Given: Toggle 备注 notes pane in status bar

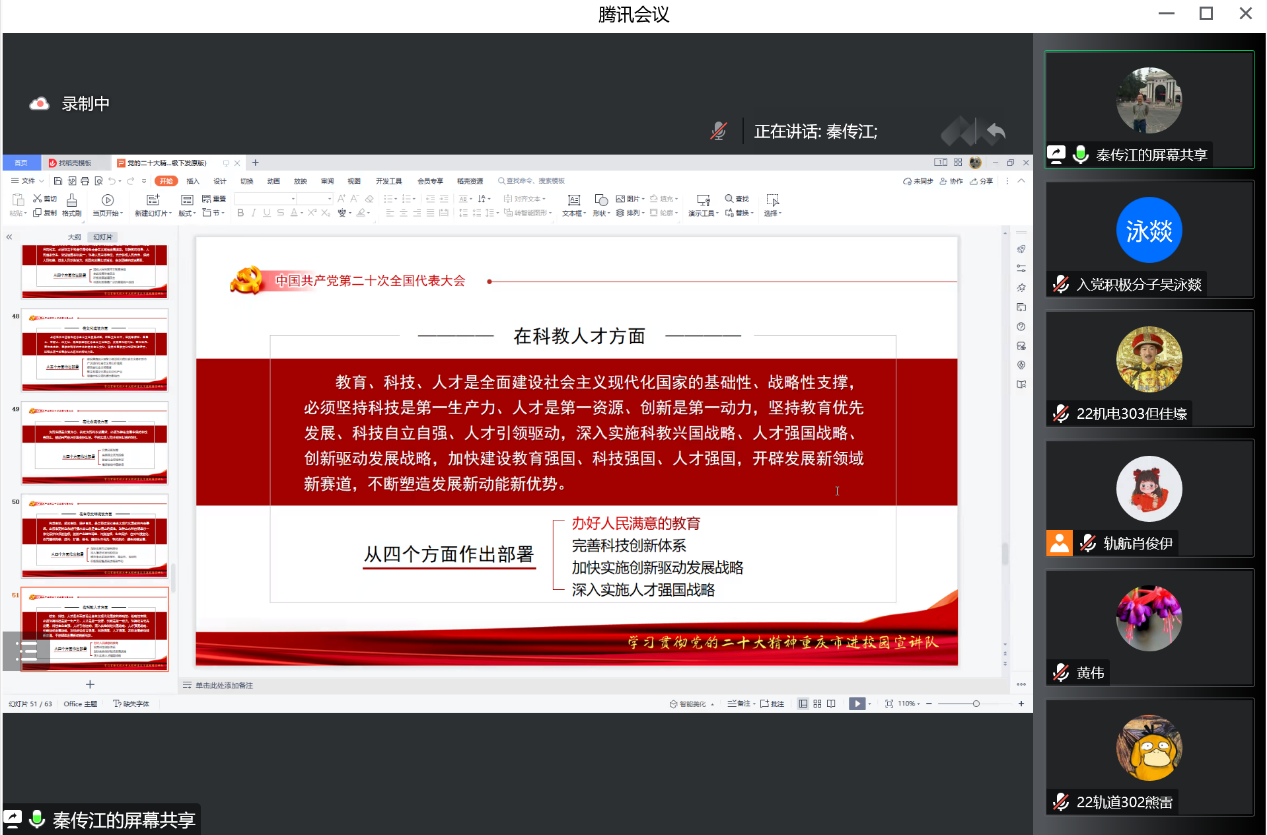Looking at the screenshot, I should point(741,704).
